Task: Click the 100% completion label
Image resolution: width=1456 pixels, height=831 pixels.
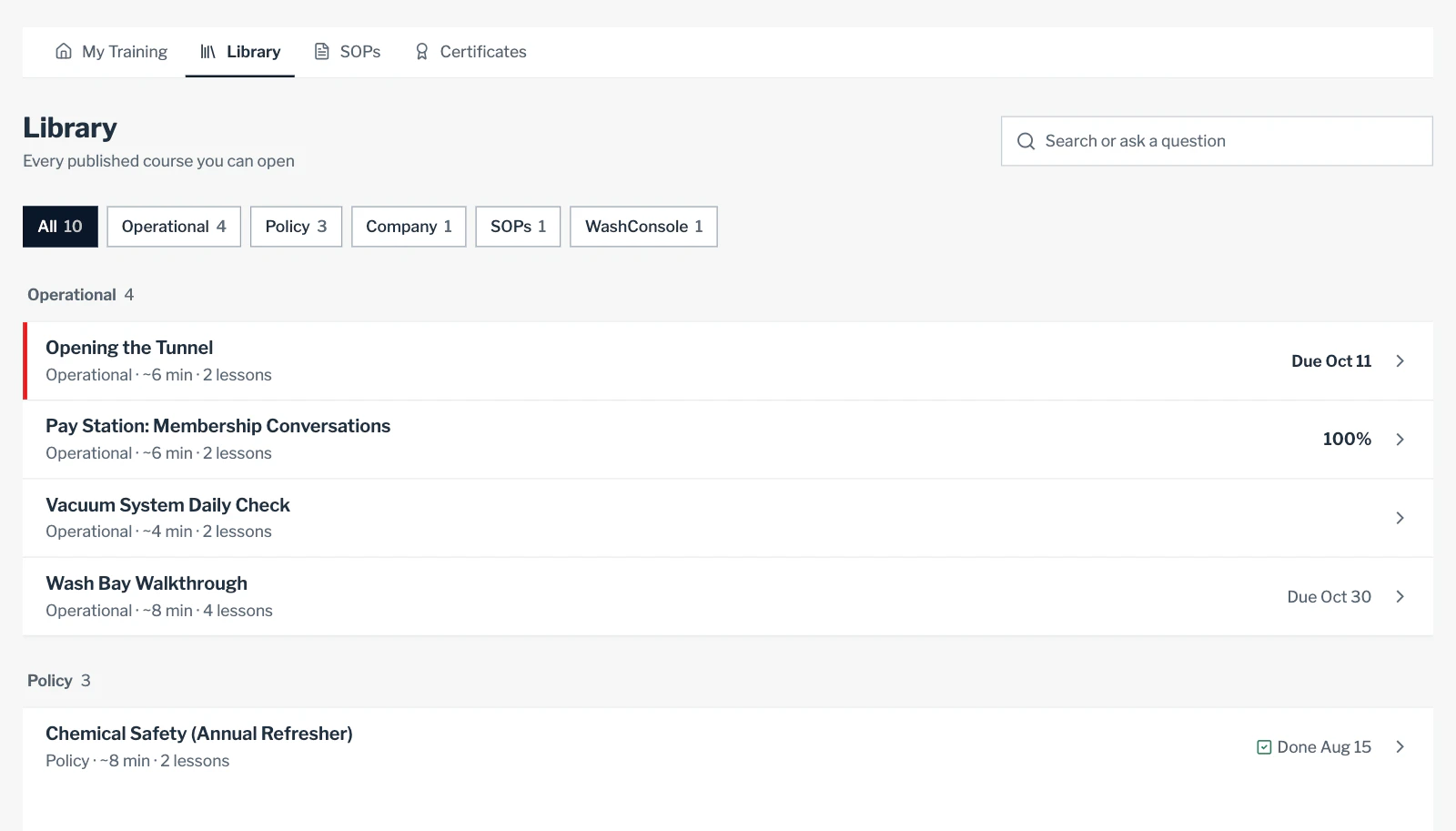Action: (1347, 440)
